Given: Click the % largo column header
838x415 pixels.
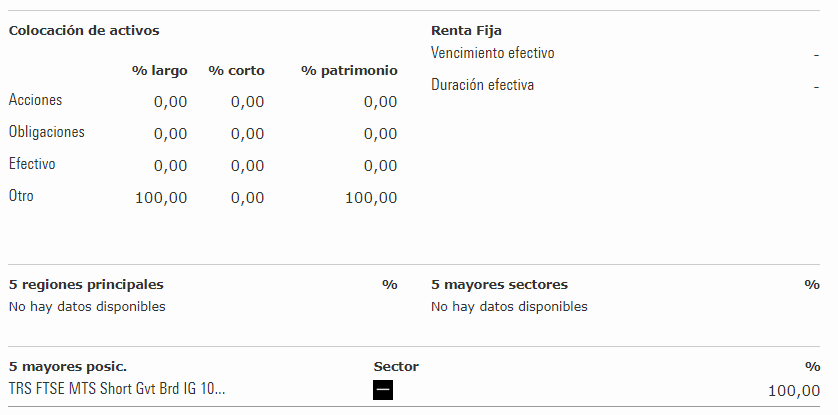Looking at the screenshot, I should coord(159,71).
